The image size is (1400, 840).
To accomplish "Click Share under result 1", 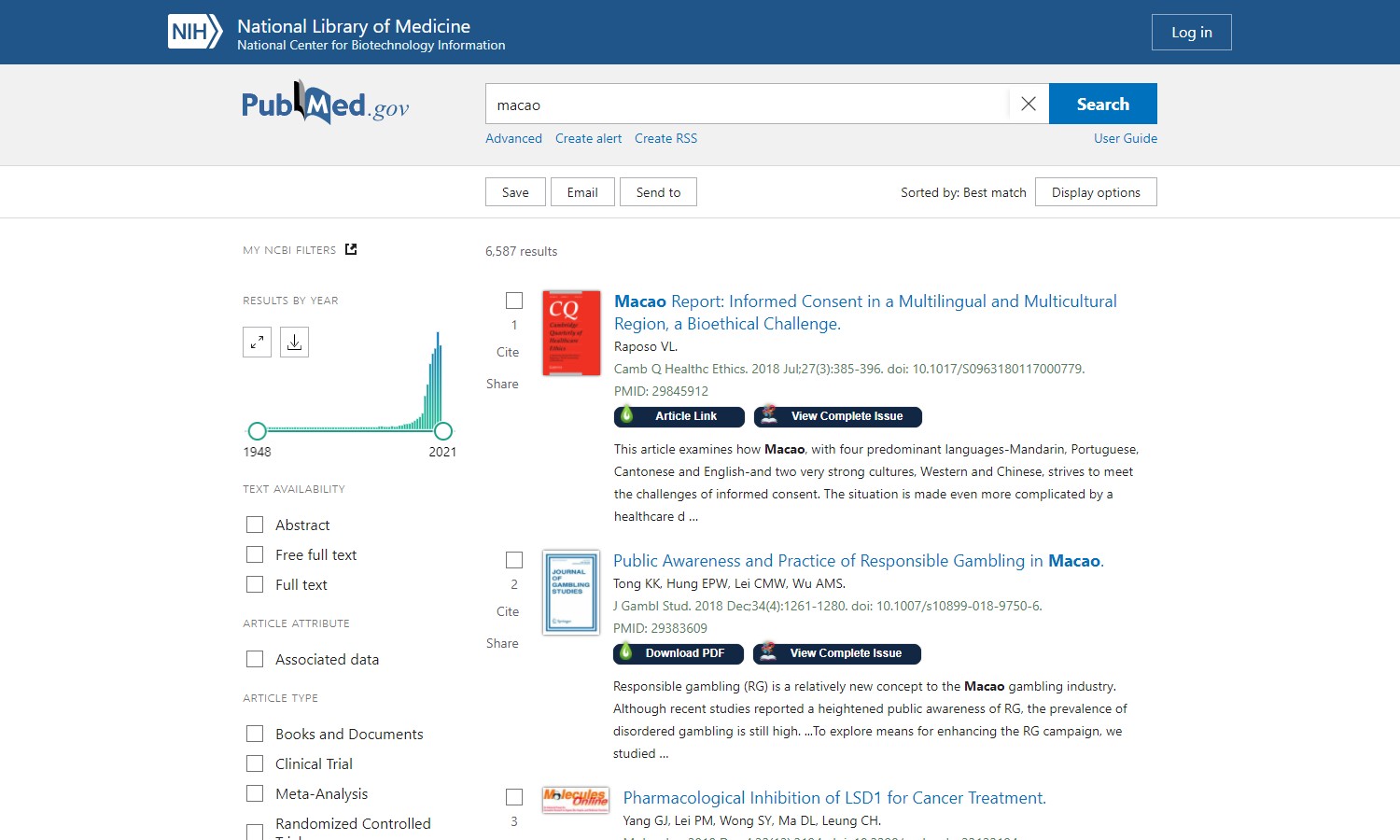I will tap(502, 384).
